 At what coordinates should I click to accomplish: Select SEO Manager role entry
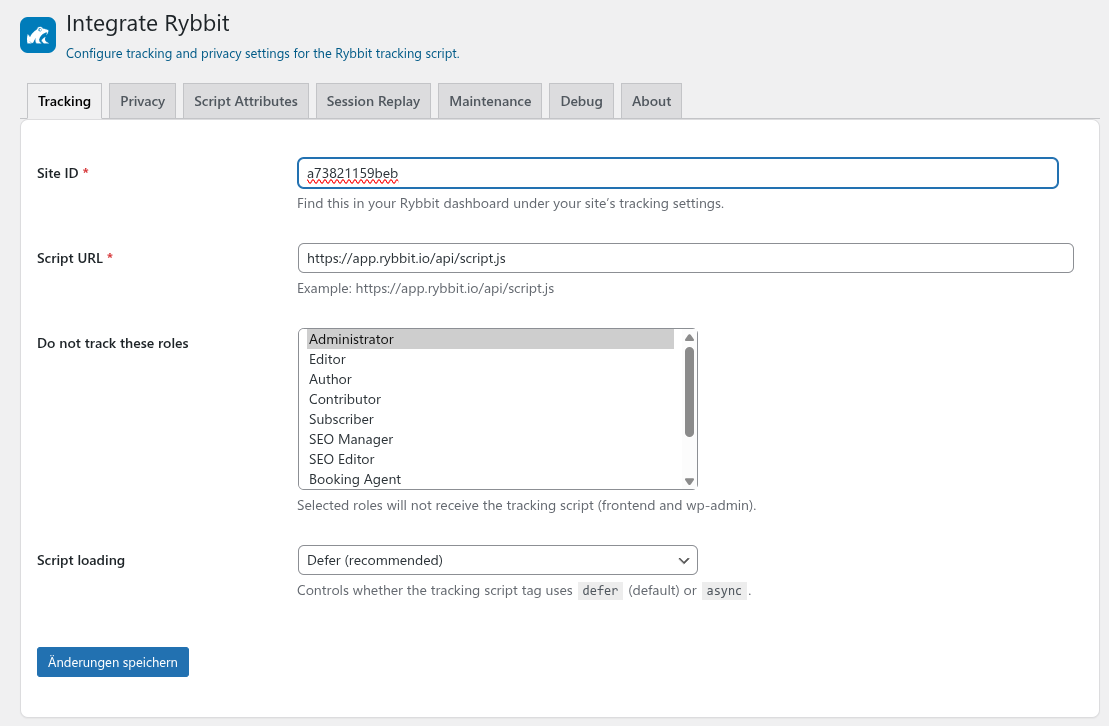pos(490,439)
